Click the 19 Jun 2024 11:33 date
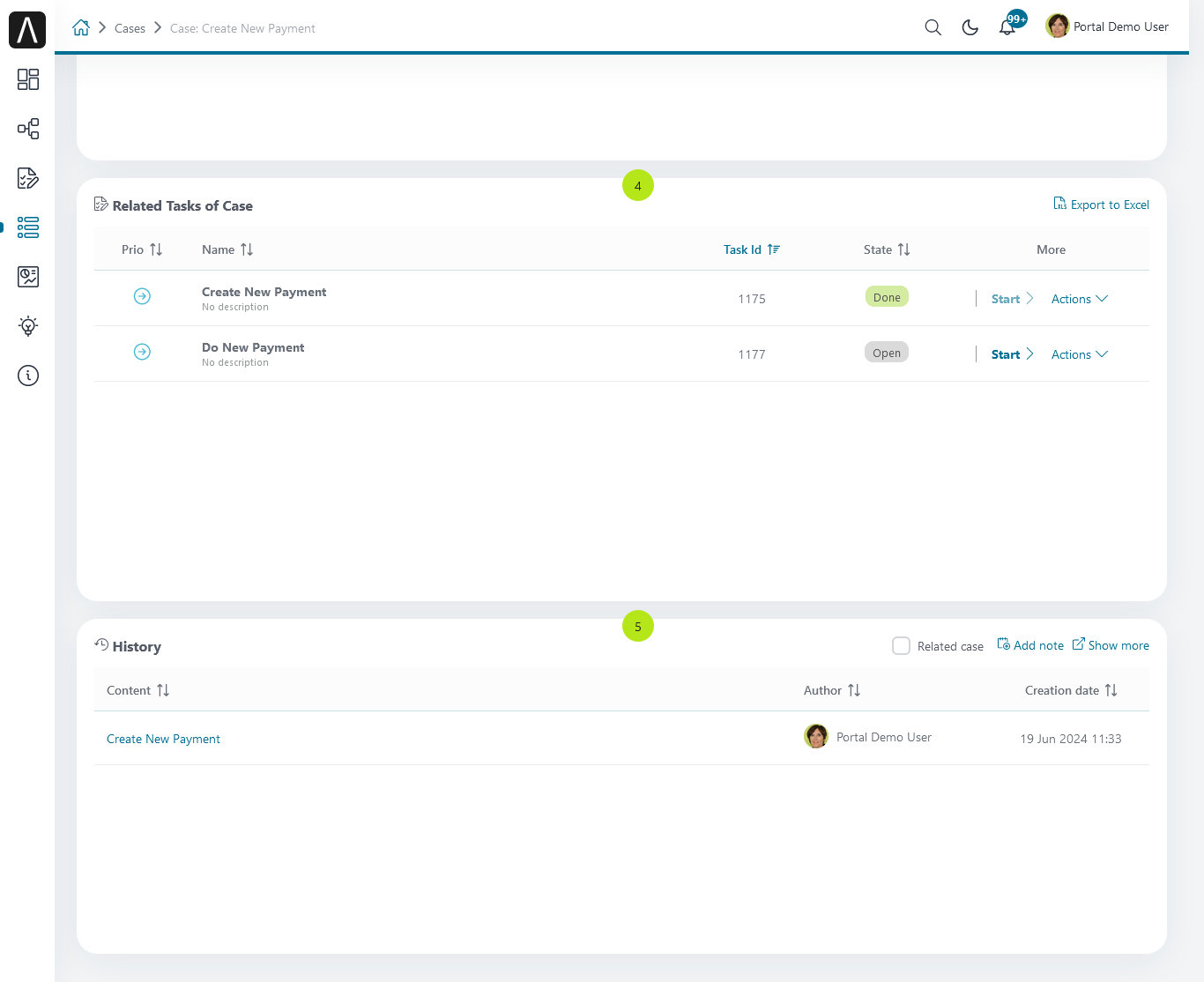The width and height of the screenshot is (1204, 982). tap(1071, 739)
